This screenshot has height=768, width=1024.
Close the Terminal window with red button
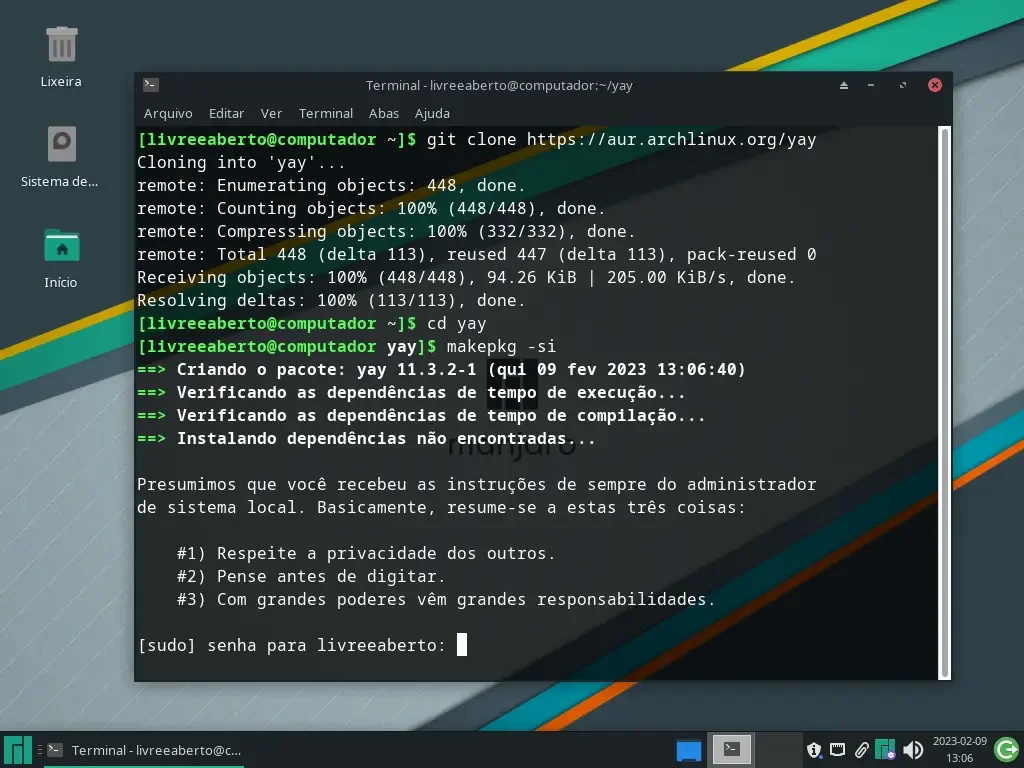click(935, 85)
